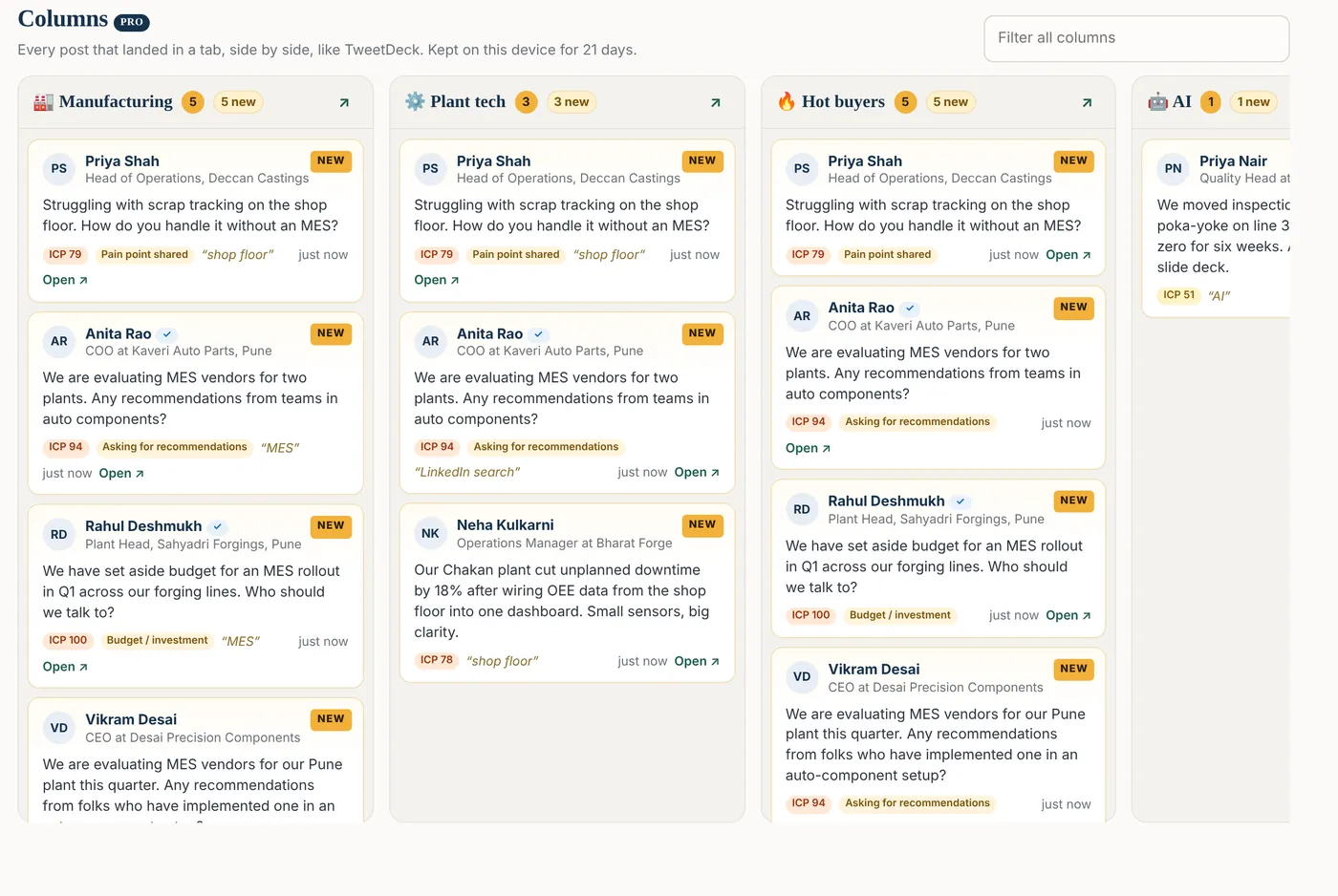
Task: Open the Manufacturing column in expanded view
Action: coord(344,102)
